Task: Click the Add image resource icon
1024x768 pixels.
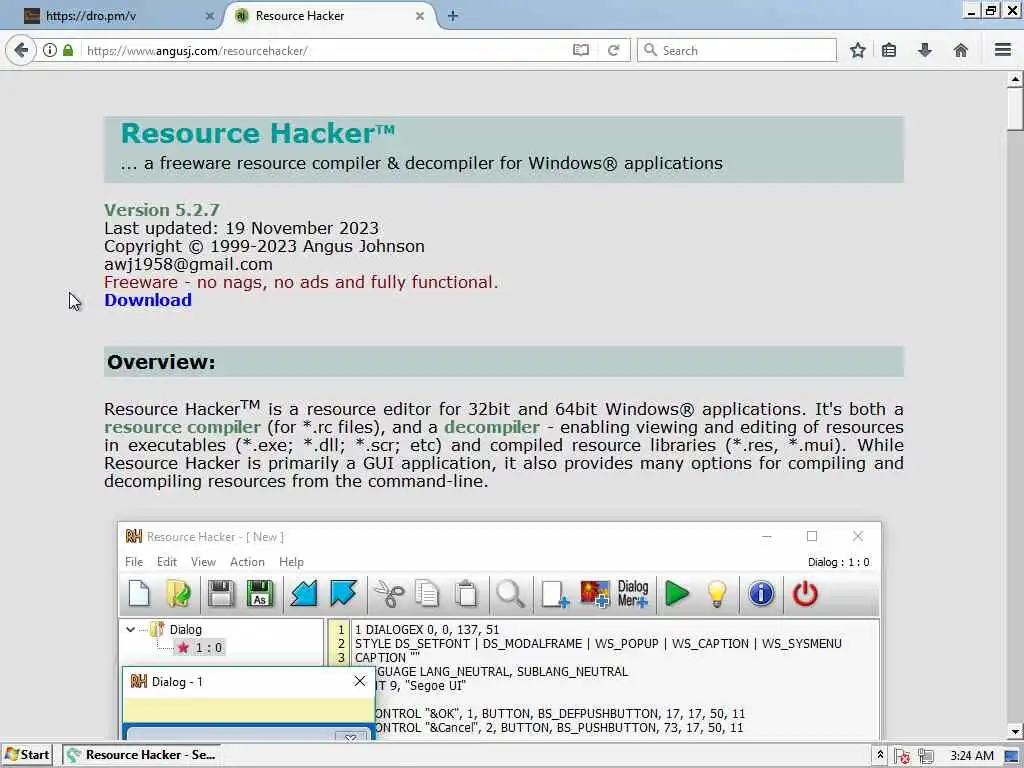Action: click(x=594, y=594)
